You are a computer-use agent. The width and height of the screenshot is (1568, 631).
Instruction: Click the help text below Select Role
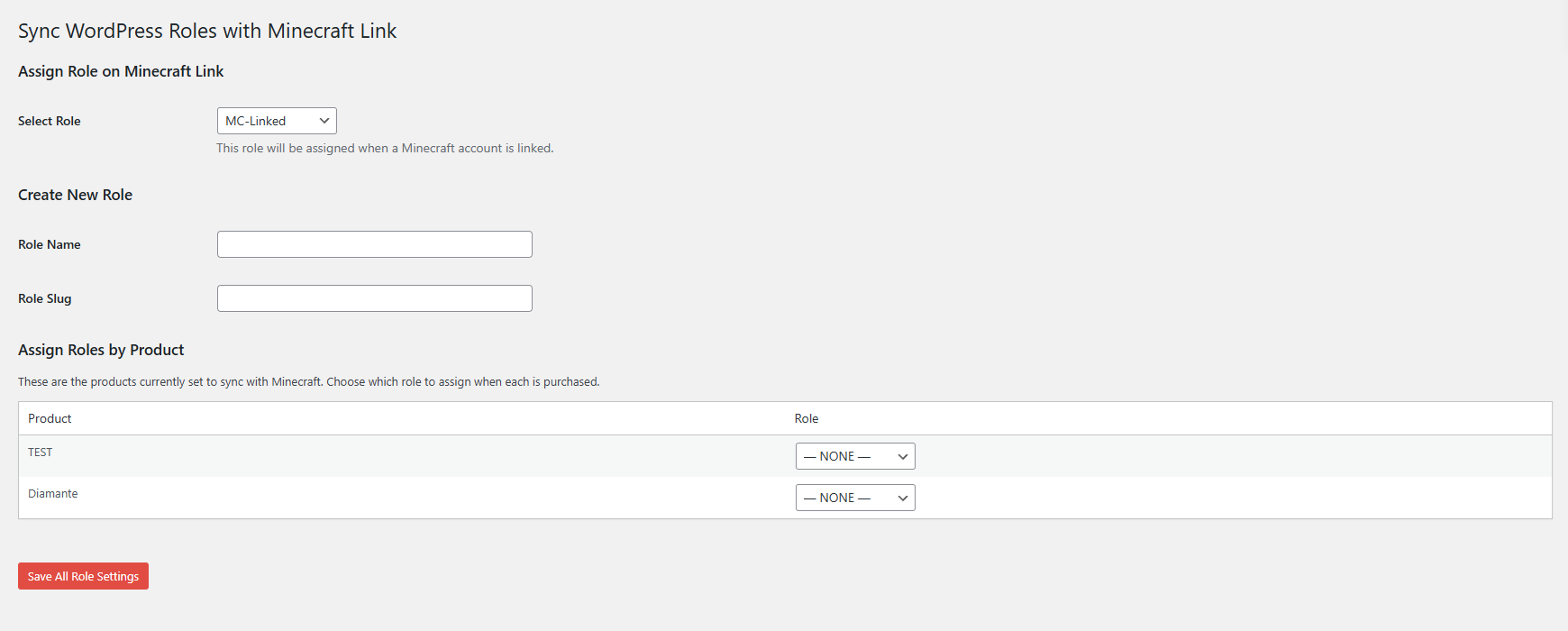(x=385, y=148)
